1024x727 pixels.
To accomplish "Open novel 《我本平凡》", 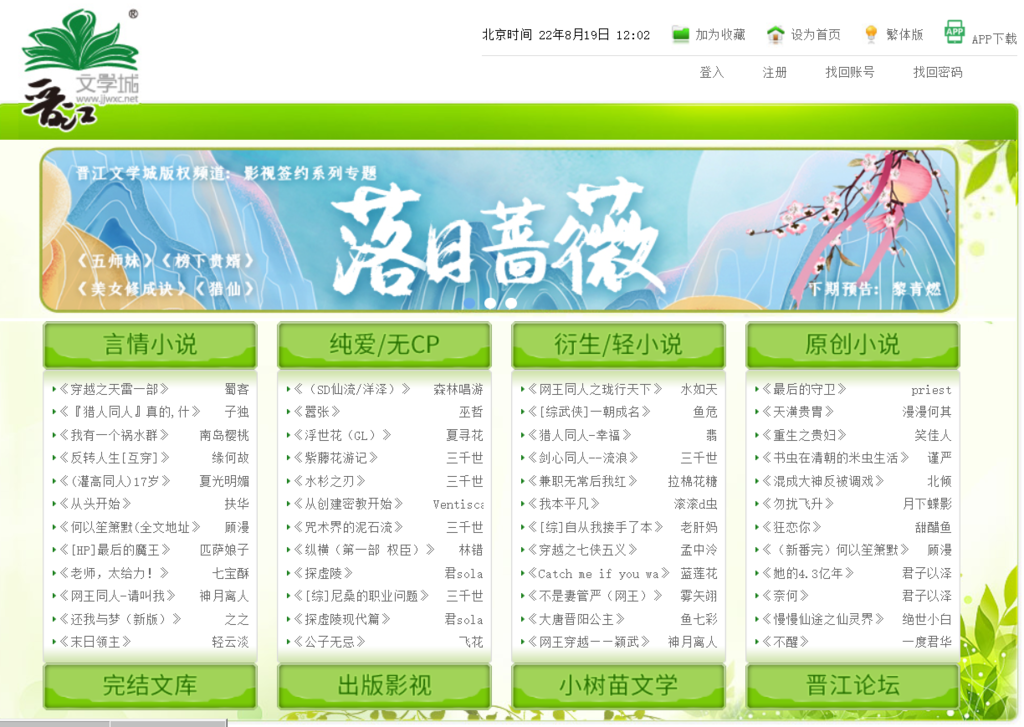I will coord(564,504).
